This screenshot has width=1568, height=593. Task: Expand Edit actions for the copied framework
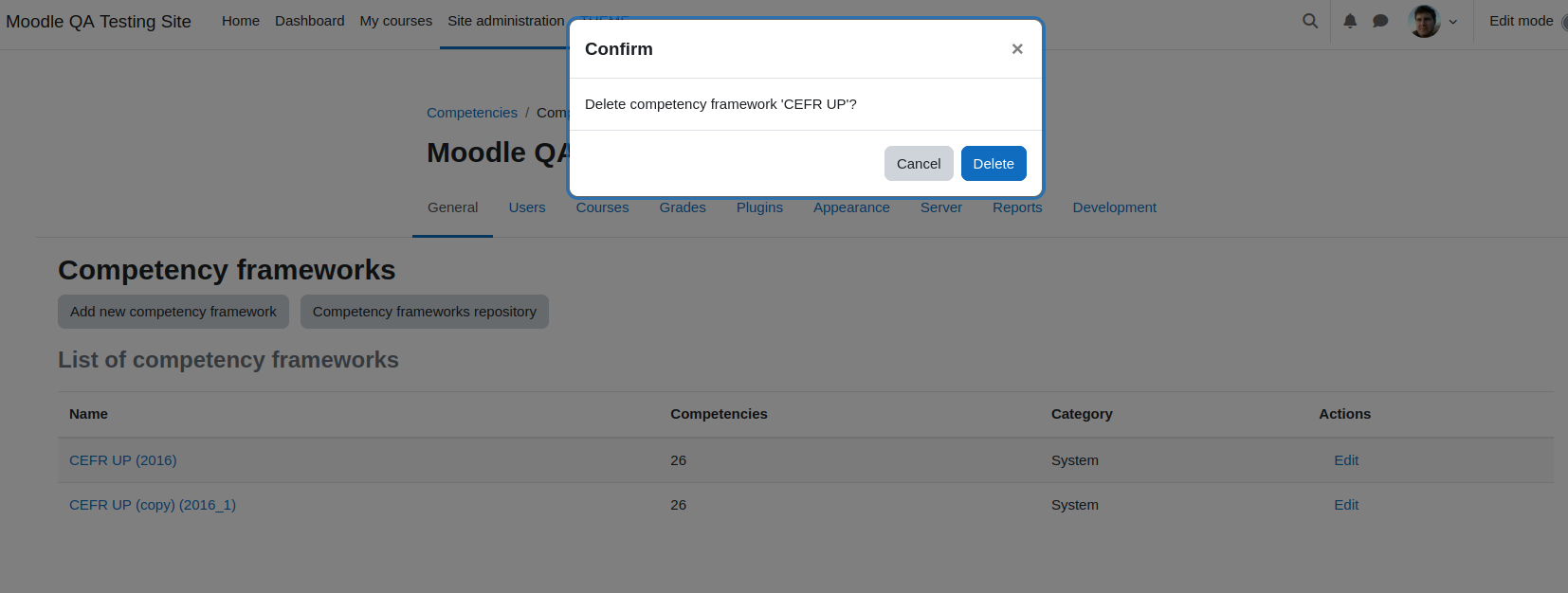(x=1346, y=505)
